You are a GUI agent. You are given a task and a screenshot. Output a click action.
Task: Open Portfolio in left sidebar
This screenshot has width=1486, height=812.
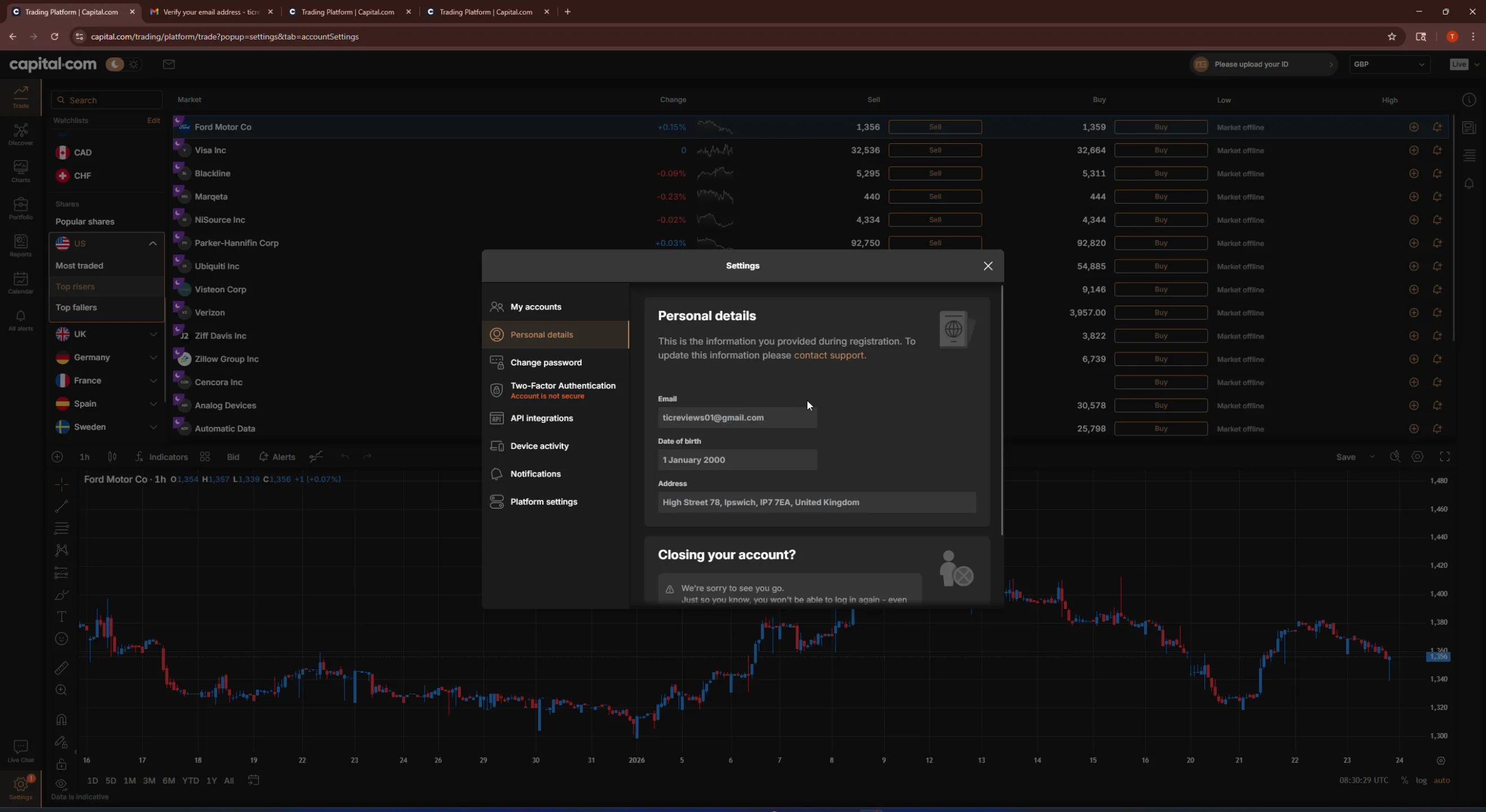coord(21,208)
